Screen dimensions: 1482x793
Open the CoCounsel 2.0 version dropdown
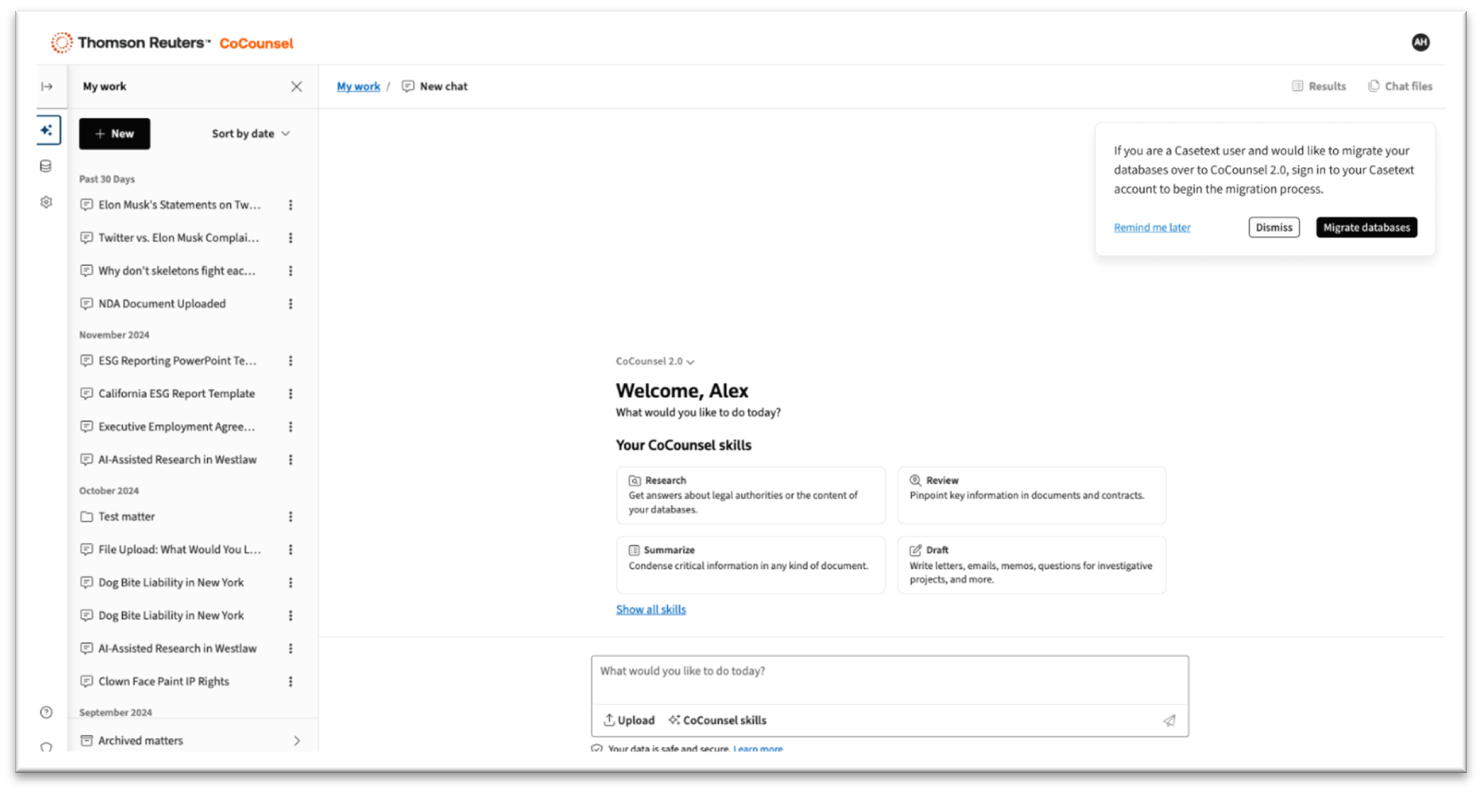click(655, 361)
